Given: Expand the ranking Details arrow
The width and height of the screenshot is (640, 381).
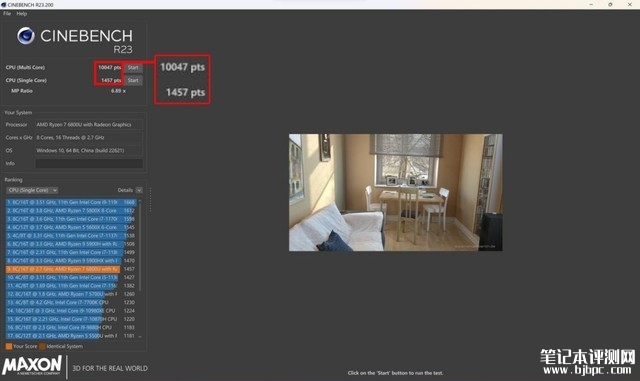Looking at the screenshot, I should click(139, 190).
